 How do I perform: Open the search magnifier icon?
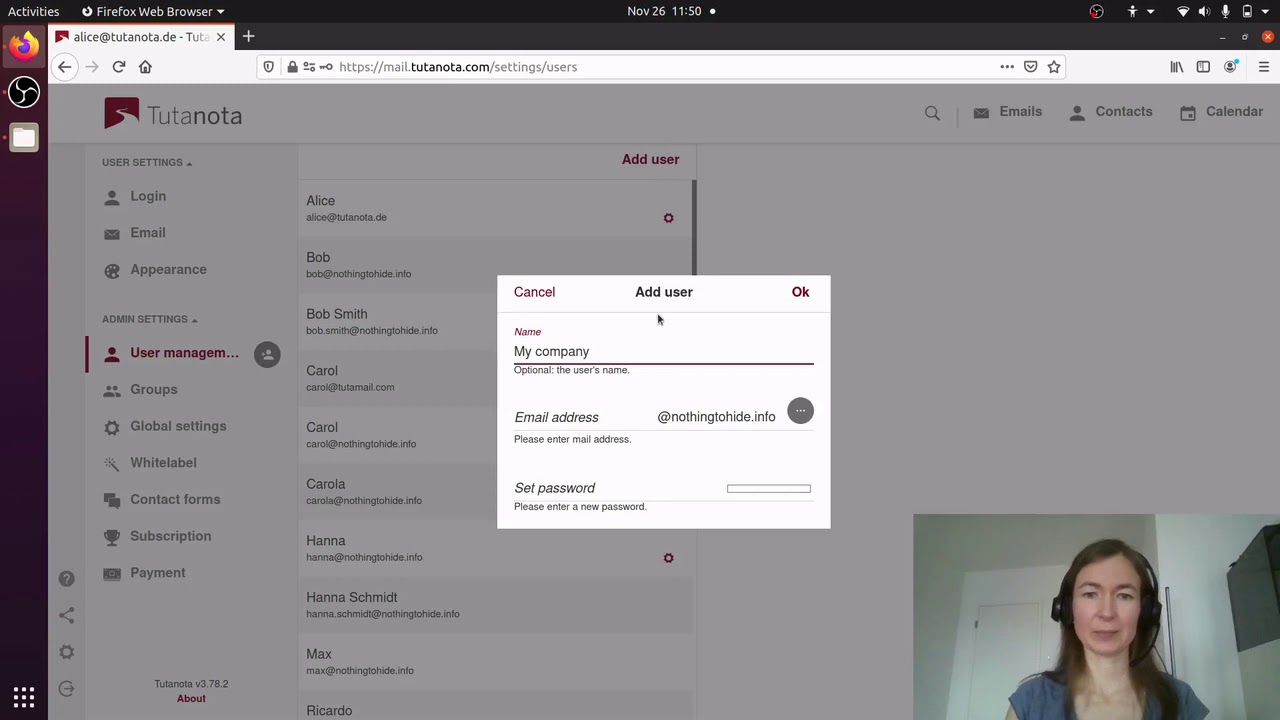[932, 113]
